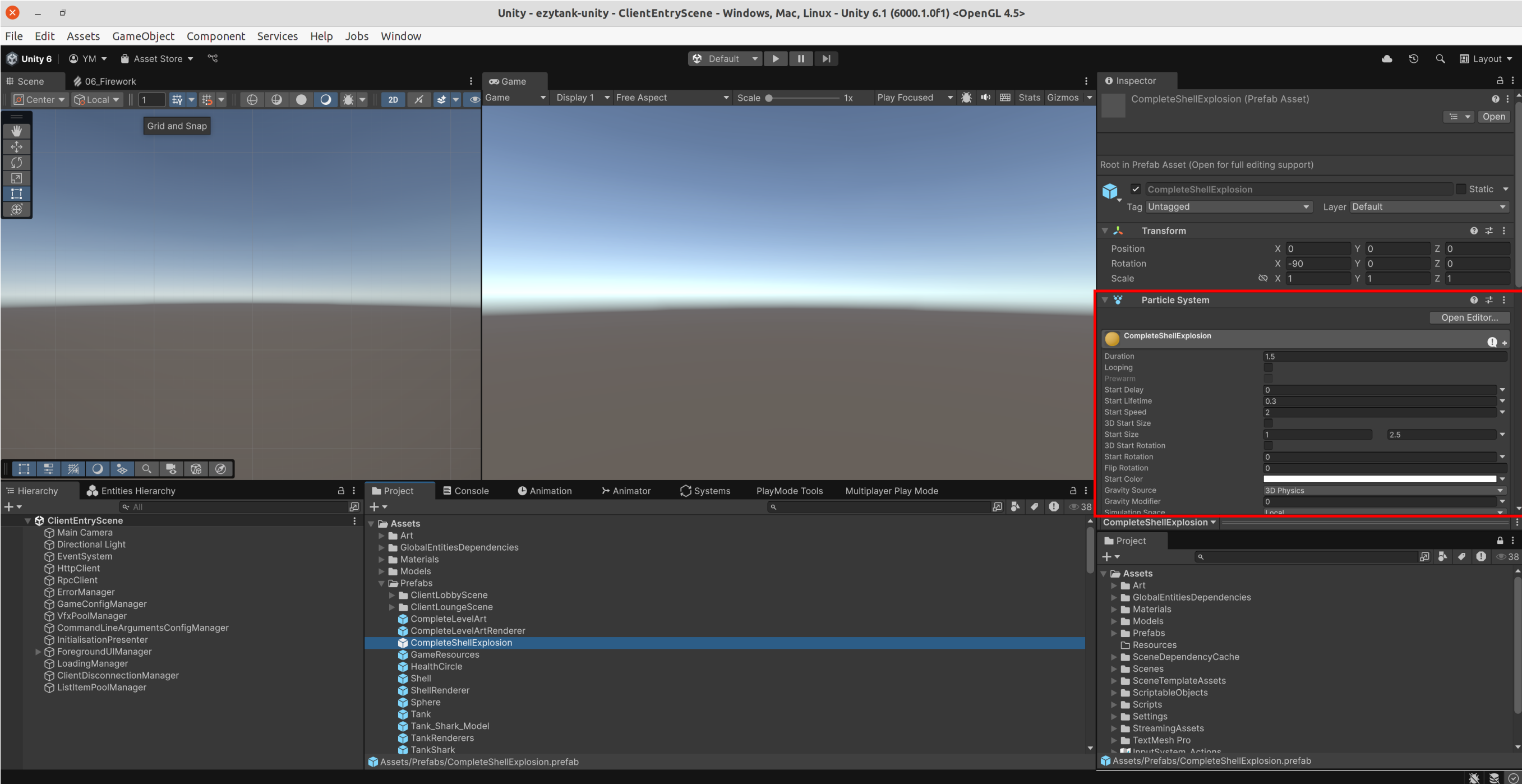The width and height of the screenshot is (1522, 784).
Task: Open the editor search icon
Action: pos(1441,58)
